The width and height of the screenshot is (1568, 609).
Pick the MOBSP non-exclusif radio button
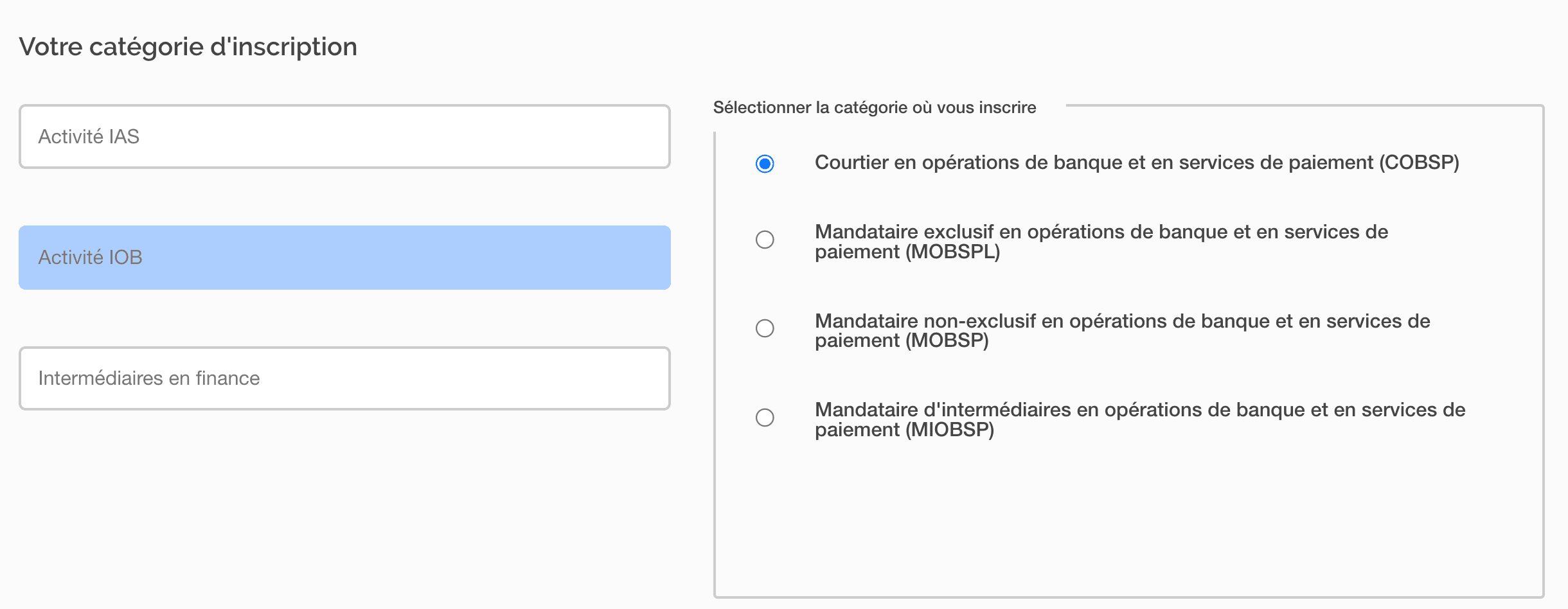[x=765, y=328]
